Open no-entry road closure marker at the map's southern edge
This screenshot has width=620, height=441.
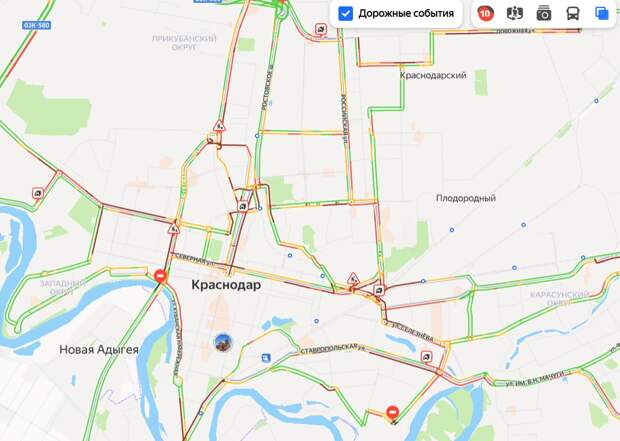[392, 413]
